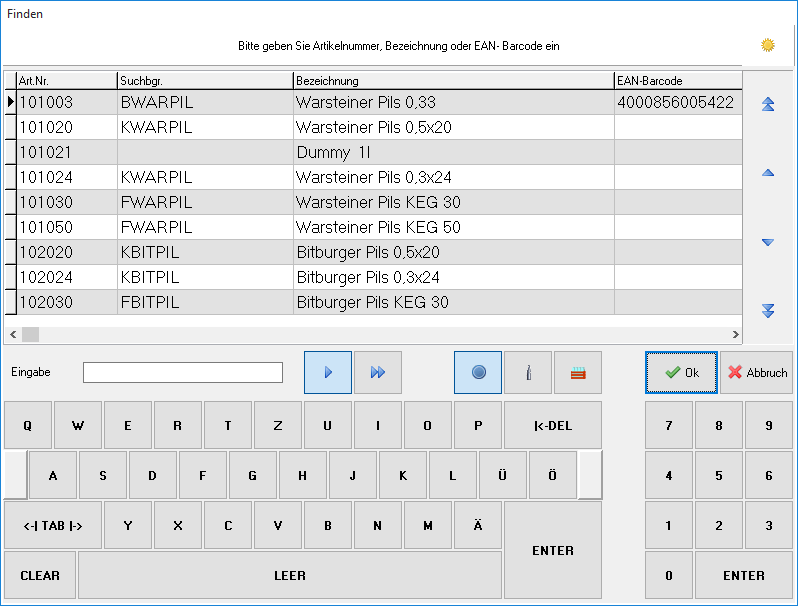Tap the K key
The width and height of the screenshot is (798, 606).
[x=403, y=475]
